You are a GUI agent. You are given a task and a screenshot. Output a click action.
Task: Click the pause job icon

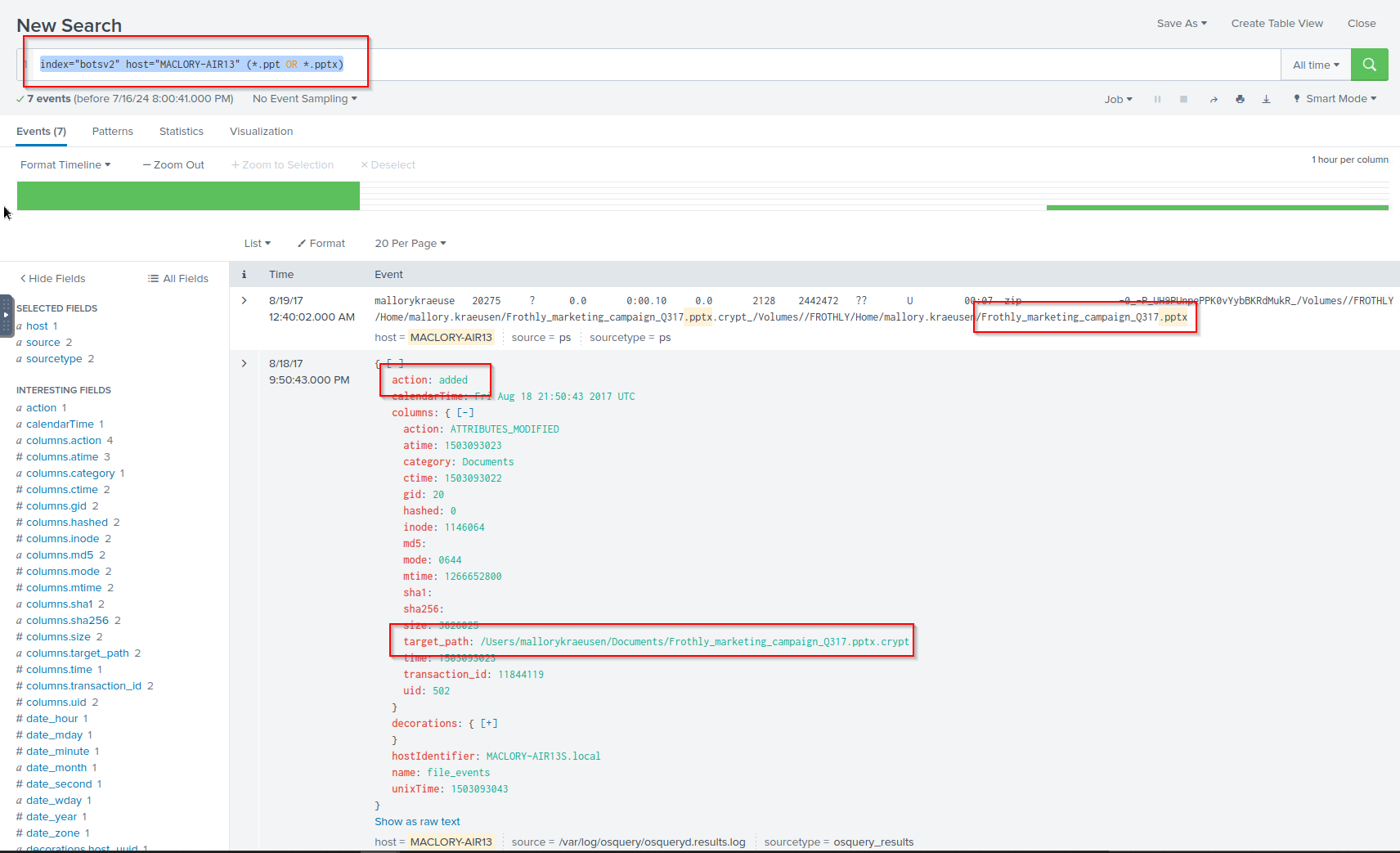point(1157,99)
